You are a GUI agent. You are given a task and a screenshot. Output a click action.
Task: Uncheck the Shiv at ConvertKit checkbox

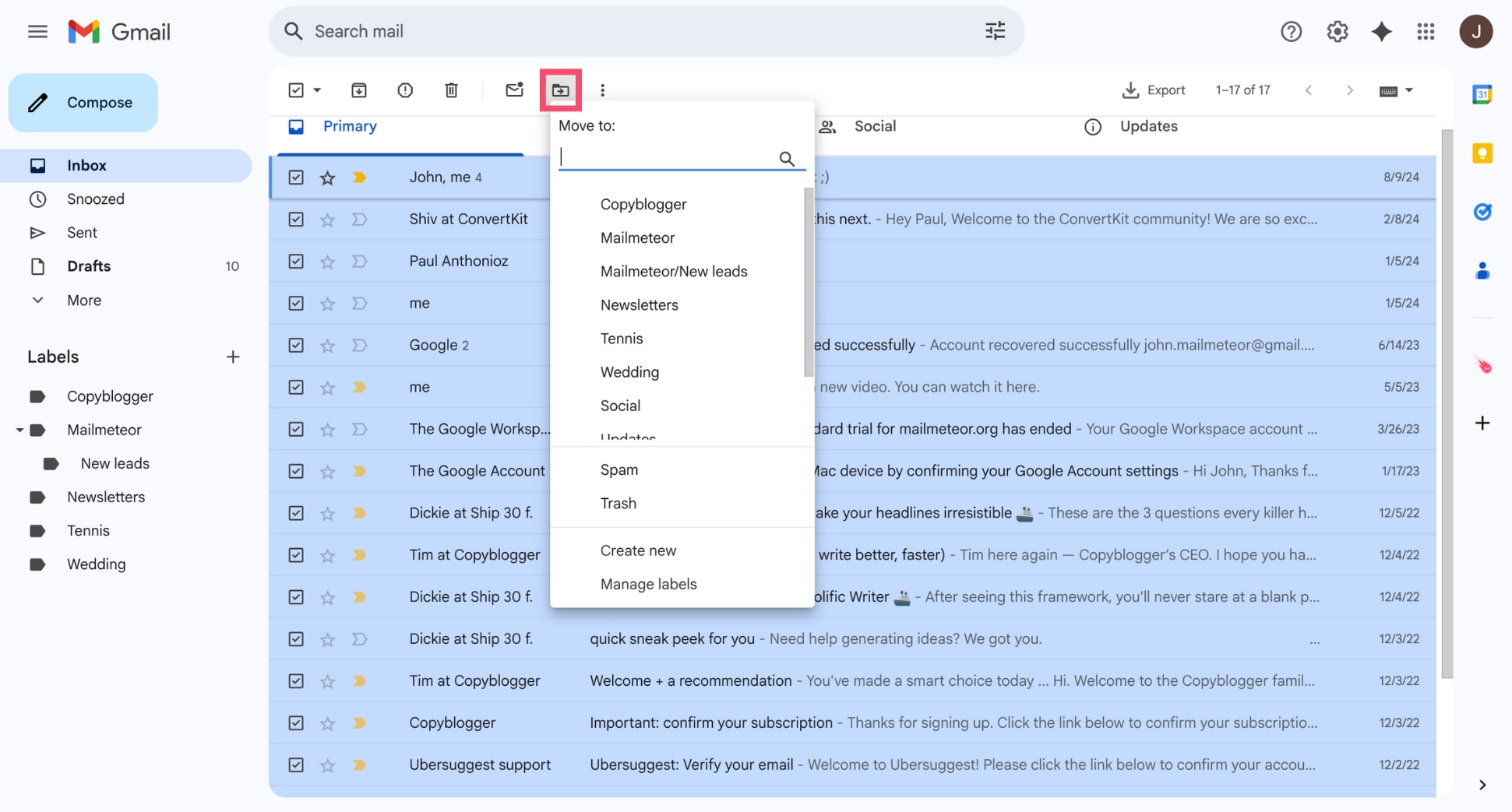coord(296,220)
